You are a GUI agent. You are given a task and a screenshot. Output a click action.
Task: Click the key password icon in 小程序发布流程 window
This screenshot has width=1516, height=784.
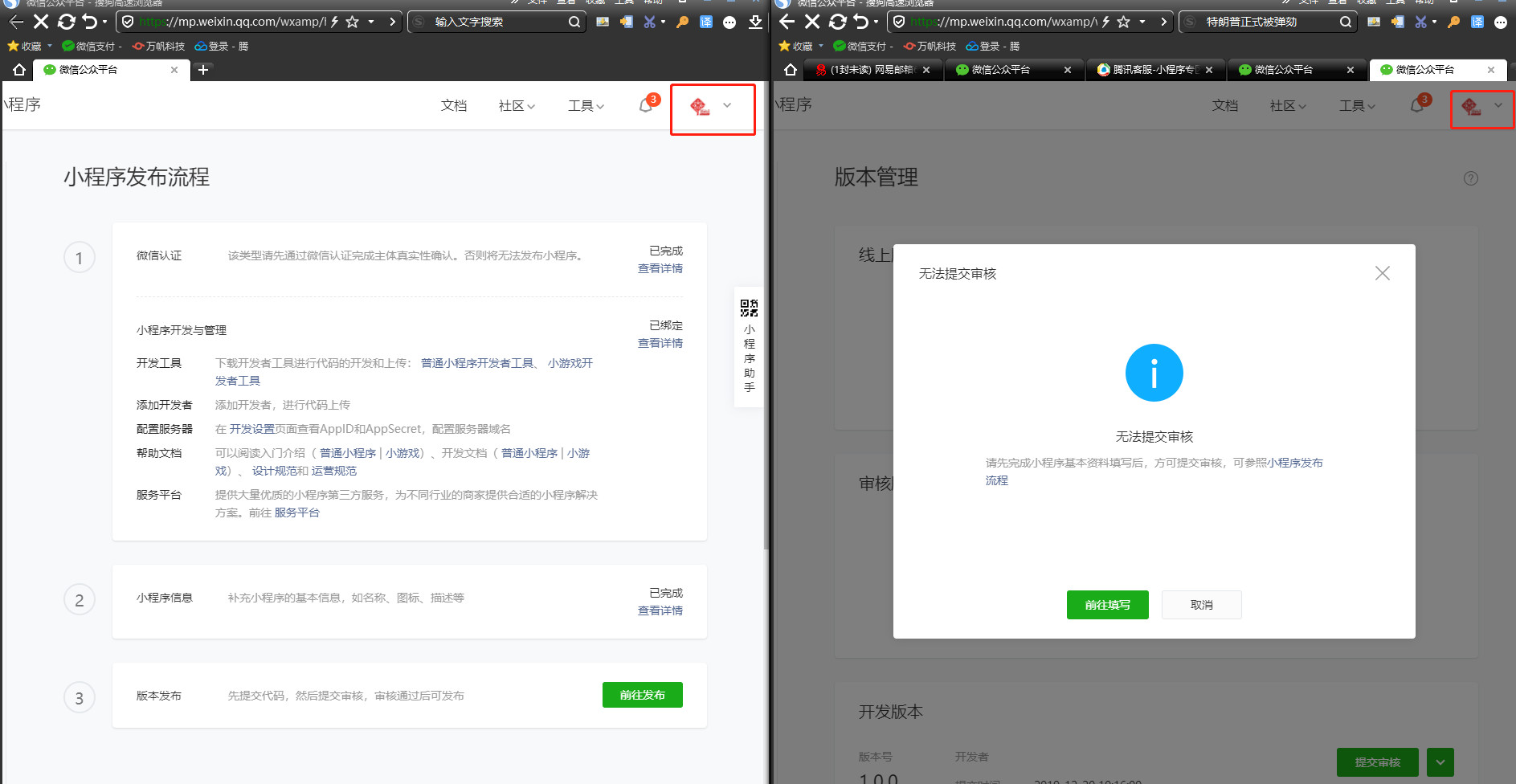(x=682, y=22)
